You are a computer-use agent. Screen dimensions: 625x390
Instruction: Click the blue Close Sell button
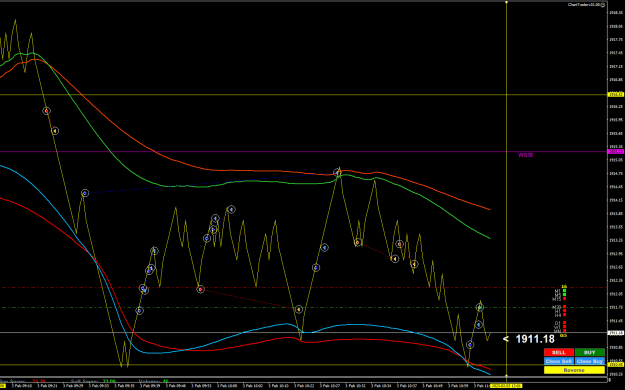click(x=559, y=361)
